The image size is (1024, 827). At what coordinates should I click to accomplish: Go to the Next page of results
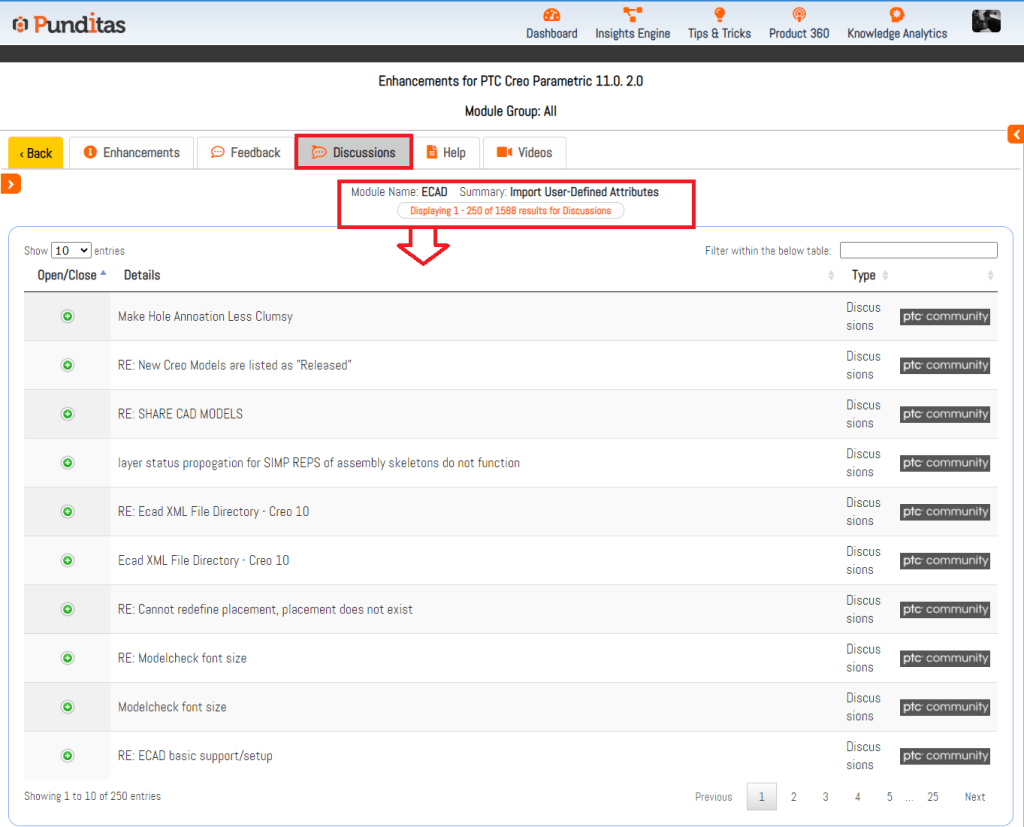click(x=974, y=797)
